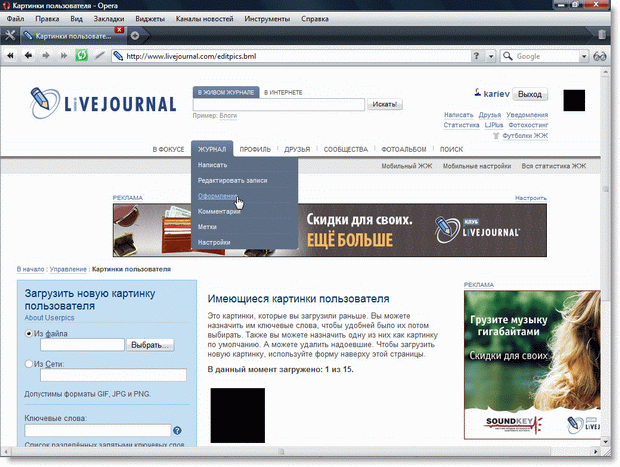
Task: Click the Написать link under username
Action: pos(459,115)
